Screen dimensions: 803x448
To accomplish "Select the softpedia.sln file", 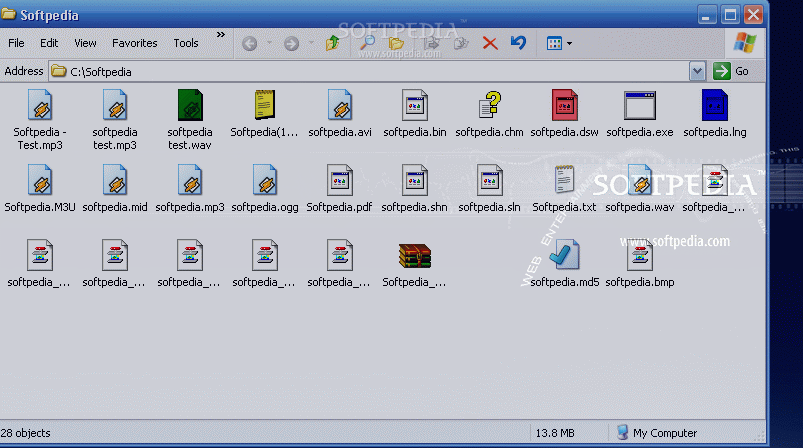I will pyautogui.click(x=490, y=188).
